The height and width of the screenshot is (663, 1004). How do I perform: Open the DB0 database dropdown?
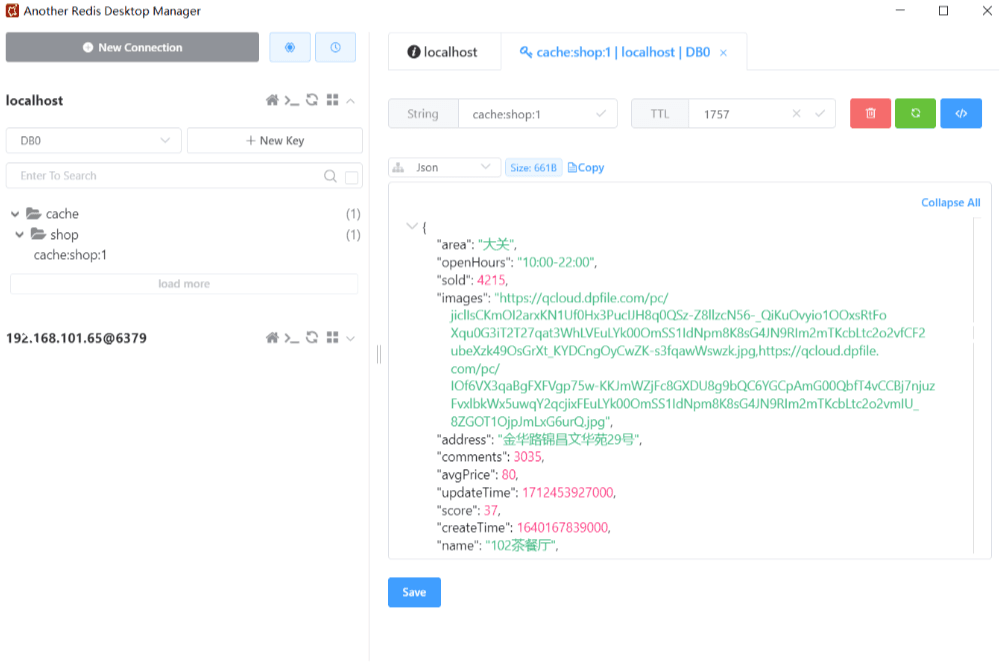pos(94,141)
